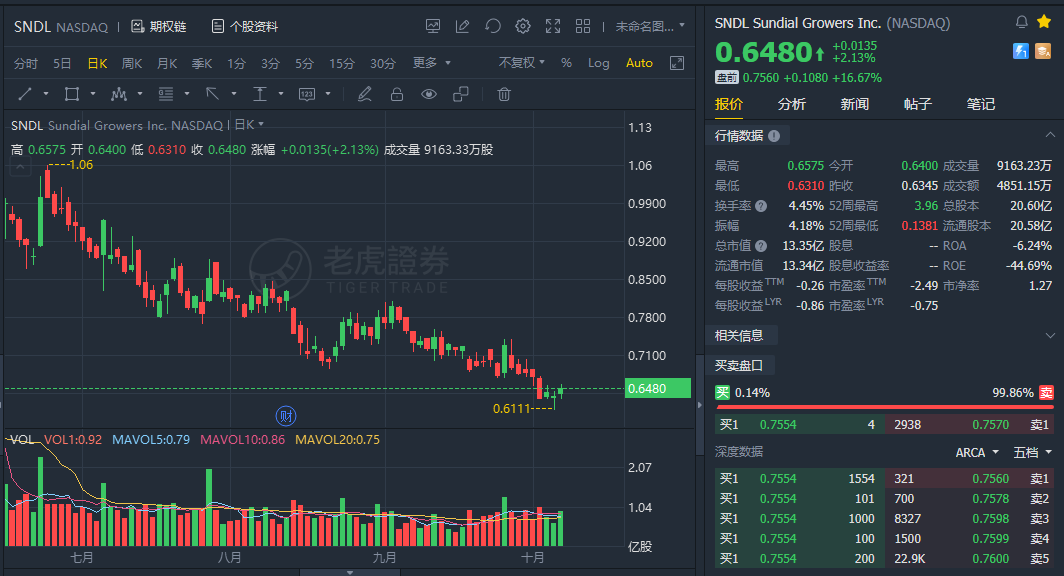Select the wave pattern drawing tool
This screenshot has height=576, width=1064.
tap(119, 94)
